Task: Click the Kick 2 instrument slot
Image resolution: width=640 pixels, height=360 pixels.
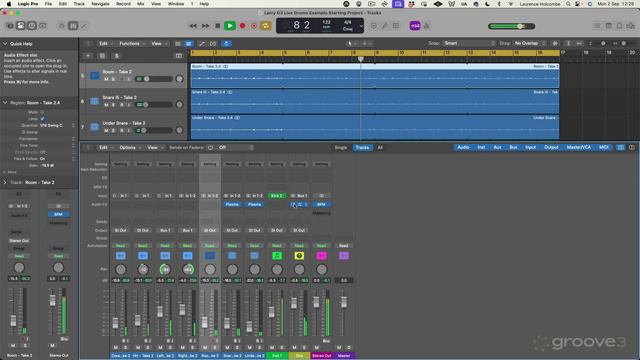Action: (277, 196)
